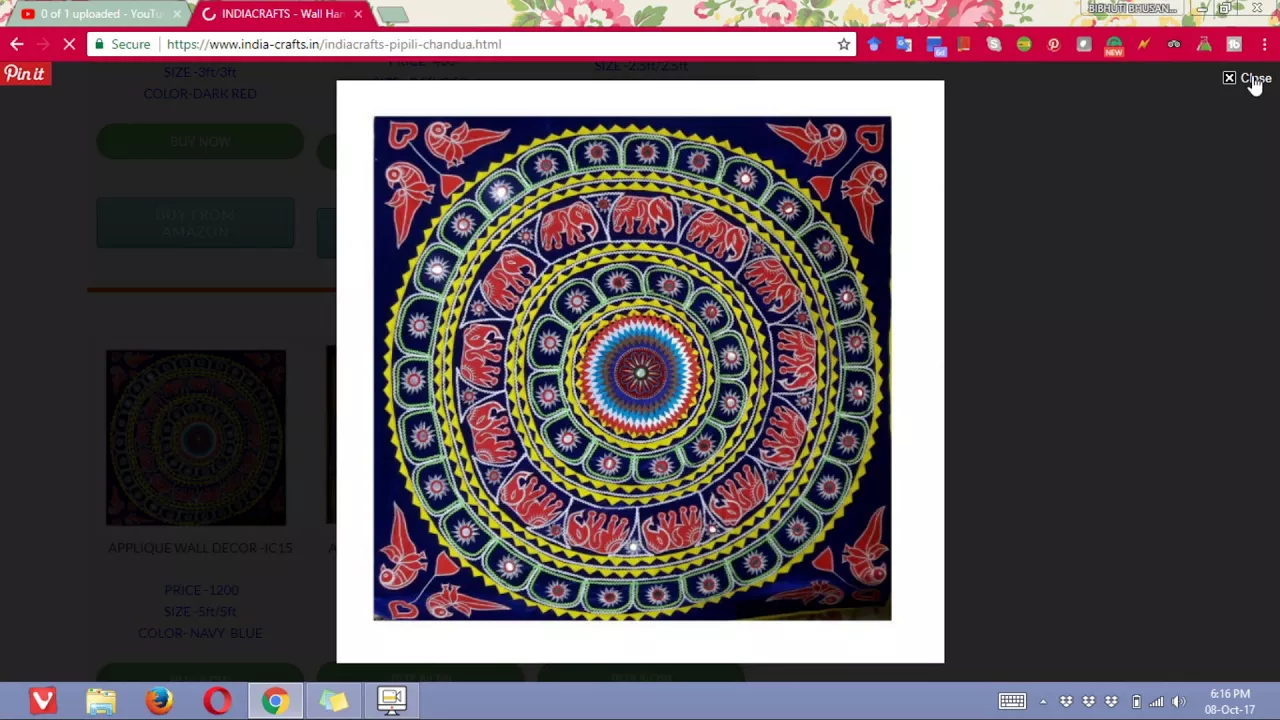
Task: Stop the page loading with the reload icon
Action: tap(69, 44)
